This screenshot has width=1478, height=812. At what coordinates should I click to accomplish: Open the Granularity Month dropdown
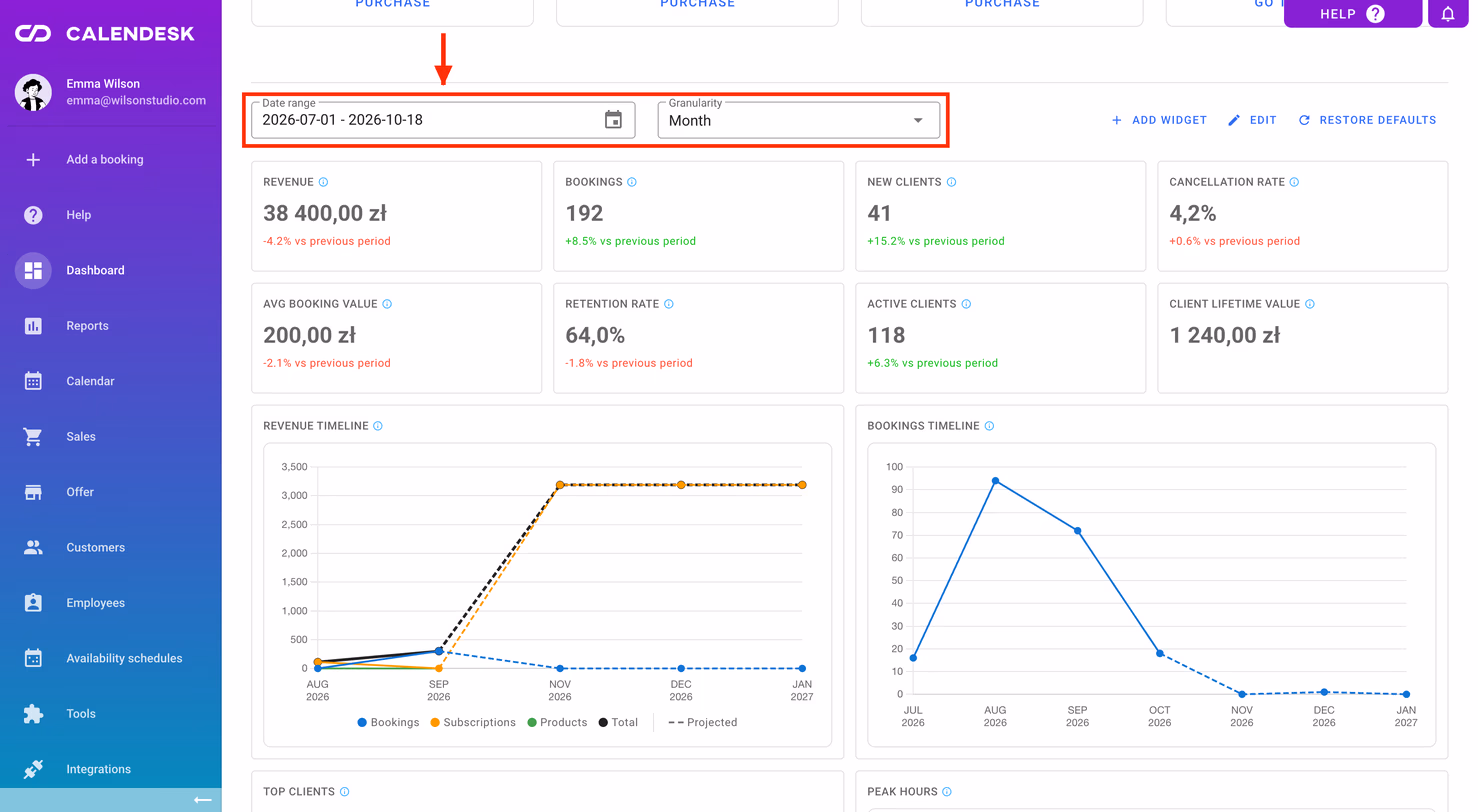798,120
